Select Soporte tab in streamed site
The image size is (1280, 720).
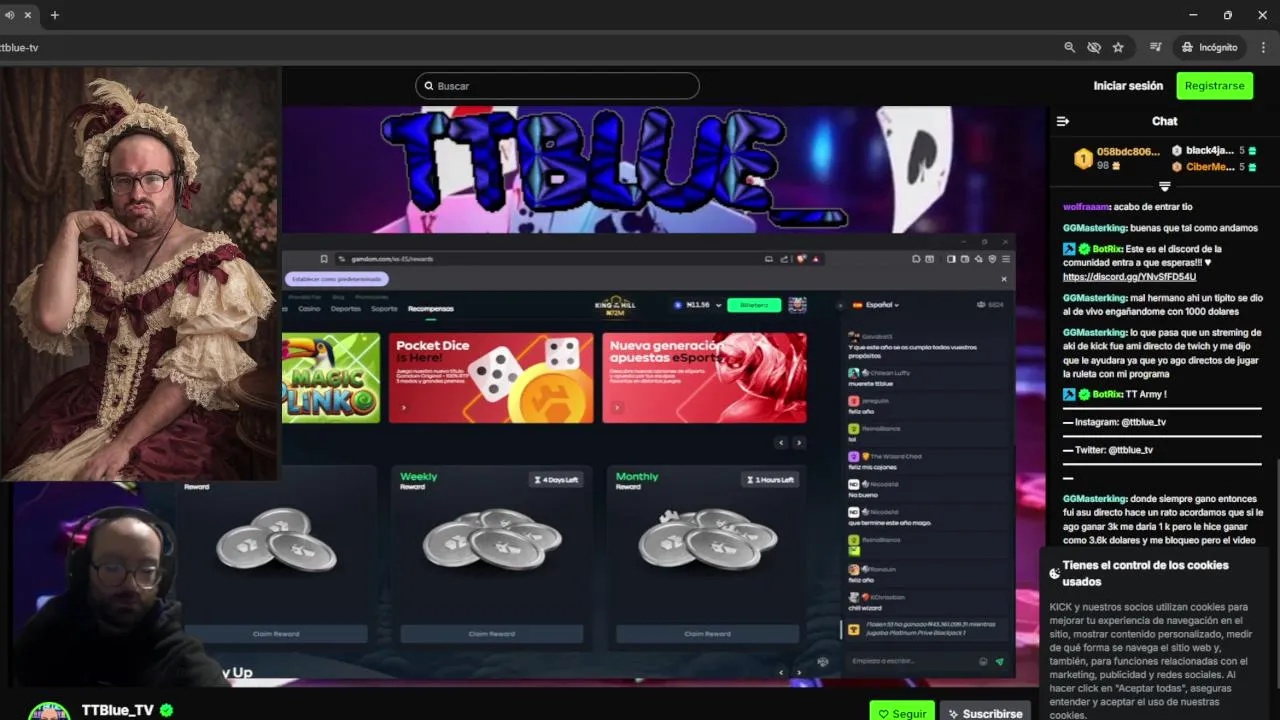pos(384,309)
